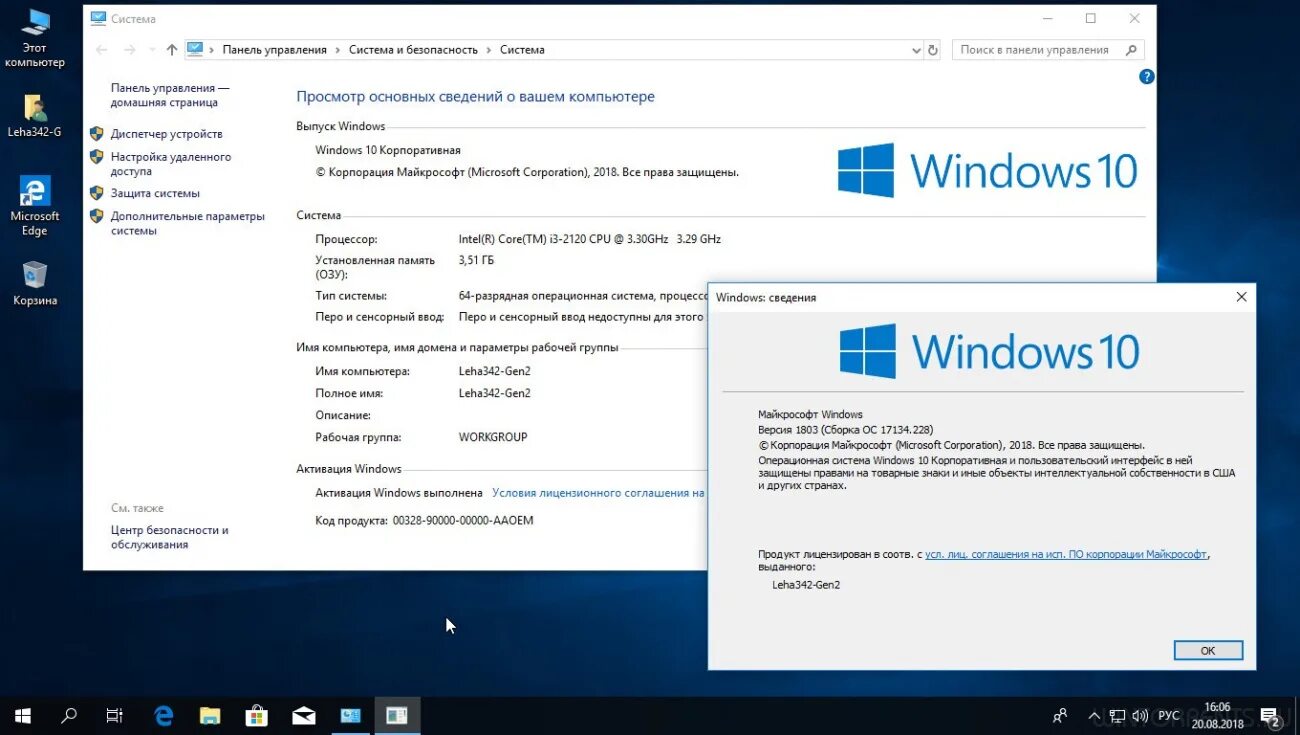Open the People icon in the system tray
The image size is (1300, 735).
[1060, 716]
